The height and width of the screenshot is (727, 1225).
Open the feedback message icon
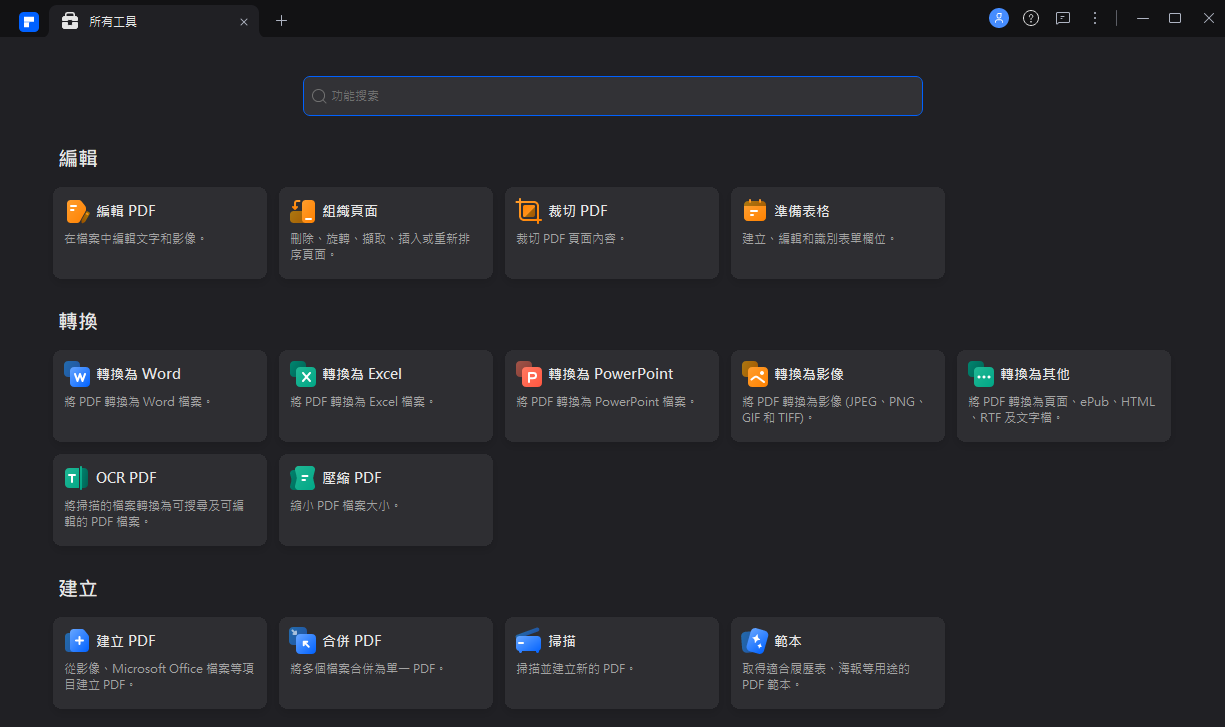1063,18
